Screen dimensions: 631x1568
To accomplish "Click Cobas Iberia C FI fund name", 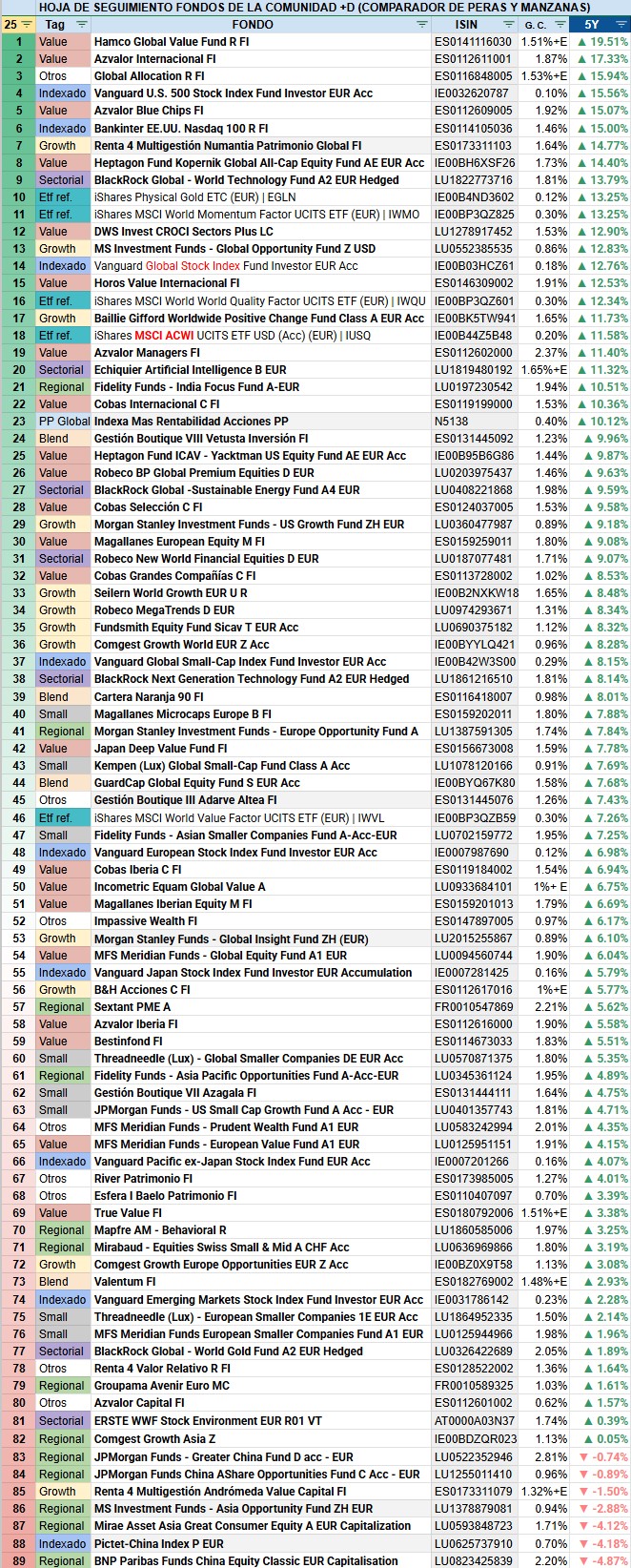I will coord(261,870).
